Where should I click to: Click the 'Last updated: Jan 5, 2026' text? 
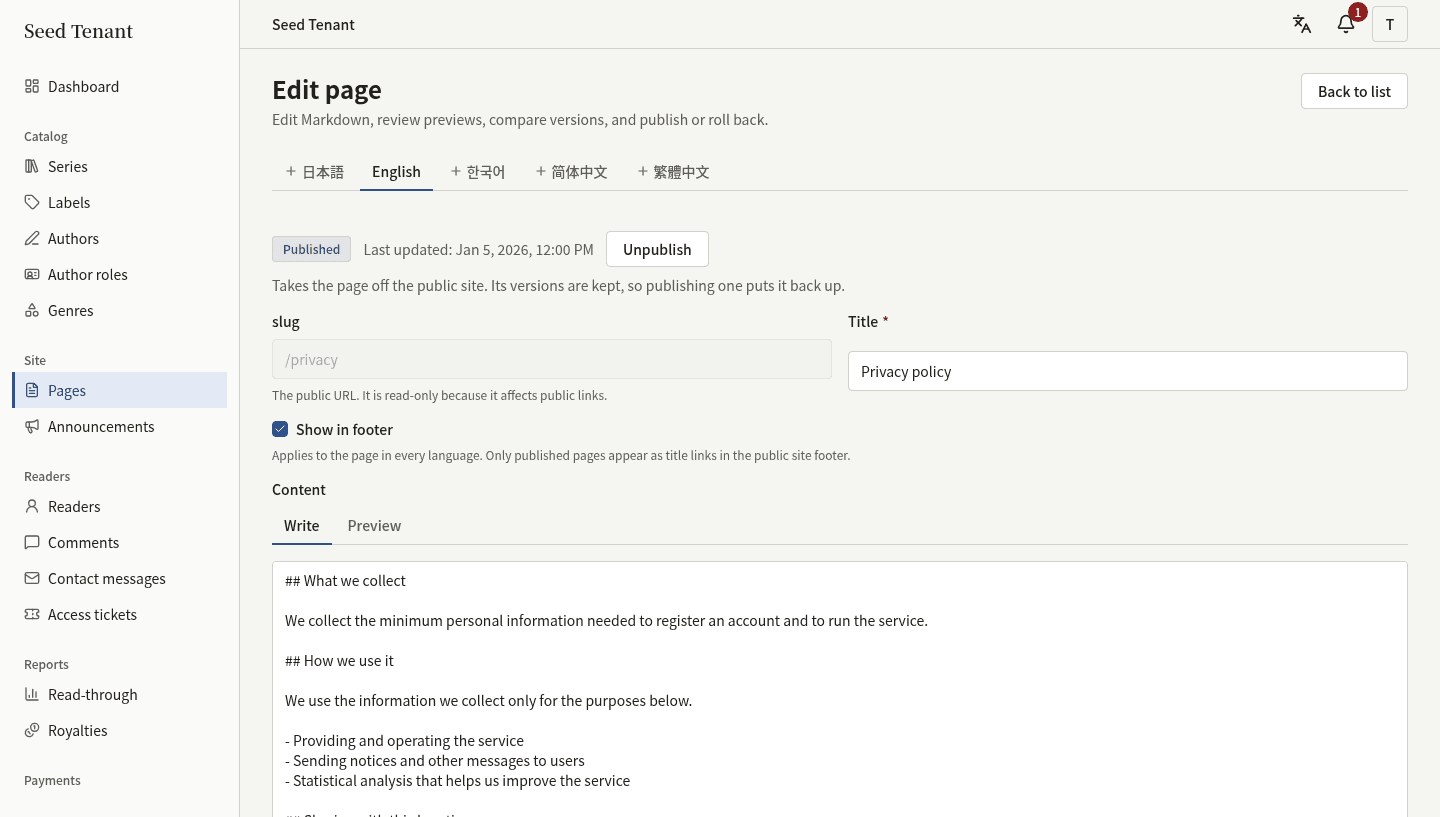pos(478,249)
